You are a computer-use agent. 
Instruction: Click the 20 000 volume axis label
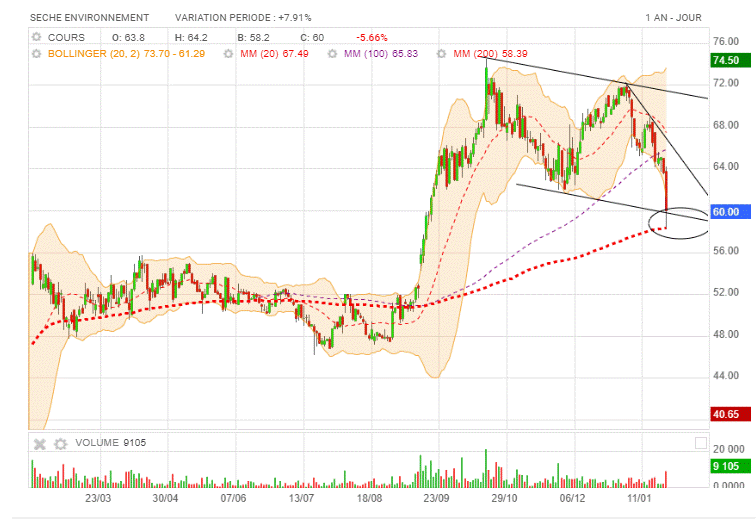coord(729,450)
